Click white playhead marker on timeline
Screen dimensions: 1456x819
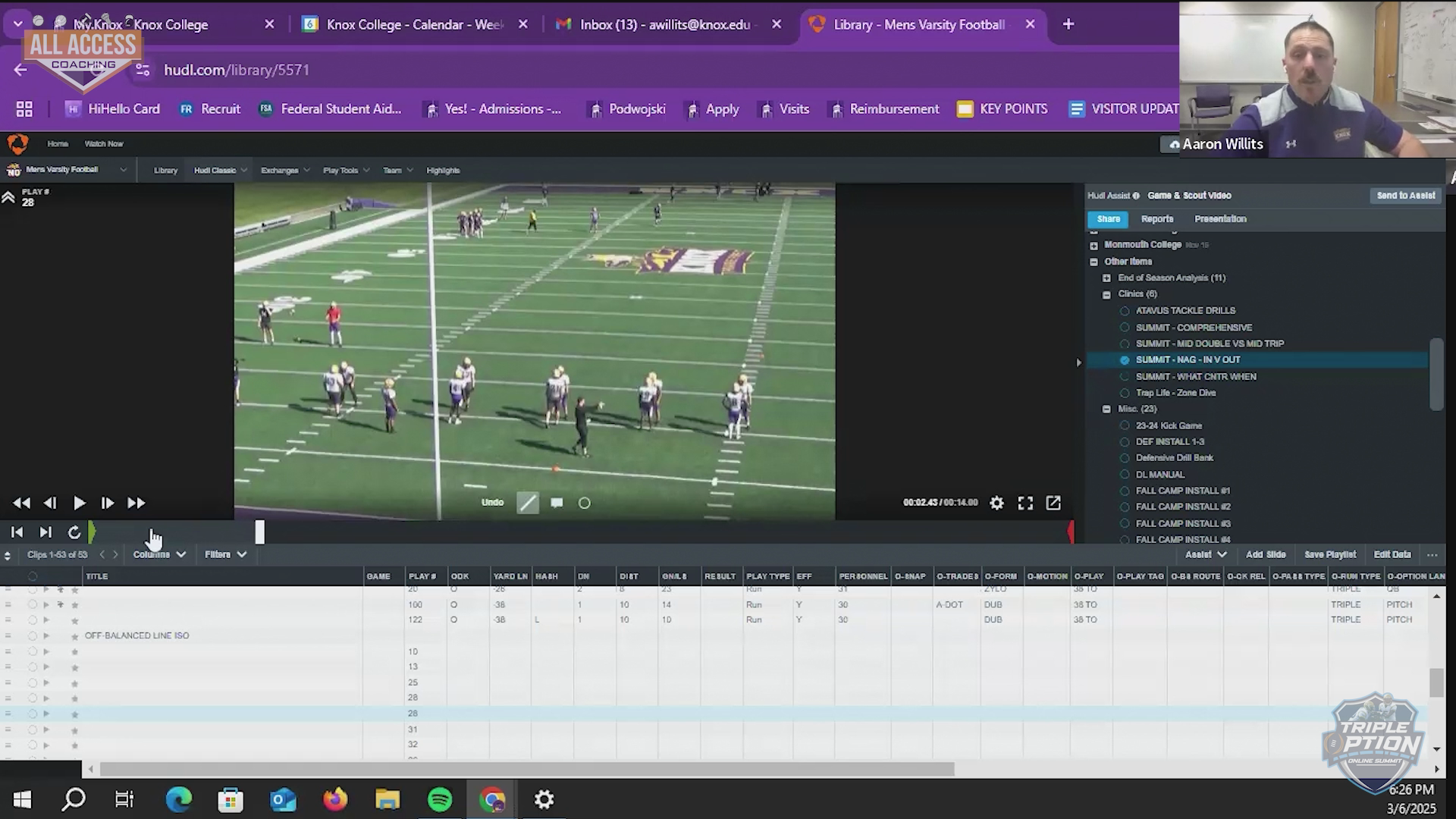click(x=259, y=532)
